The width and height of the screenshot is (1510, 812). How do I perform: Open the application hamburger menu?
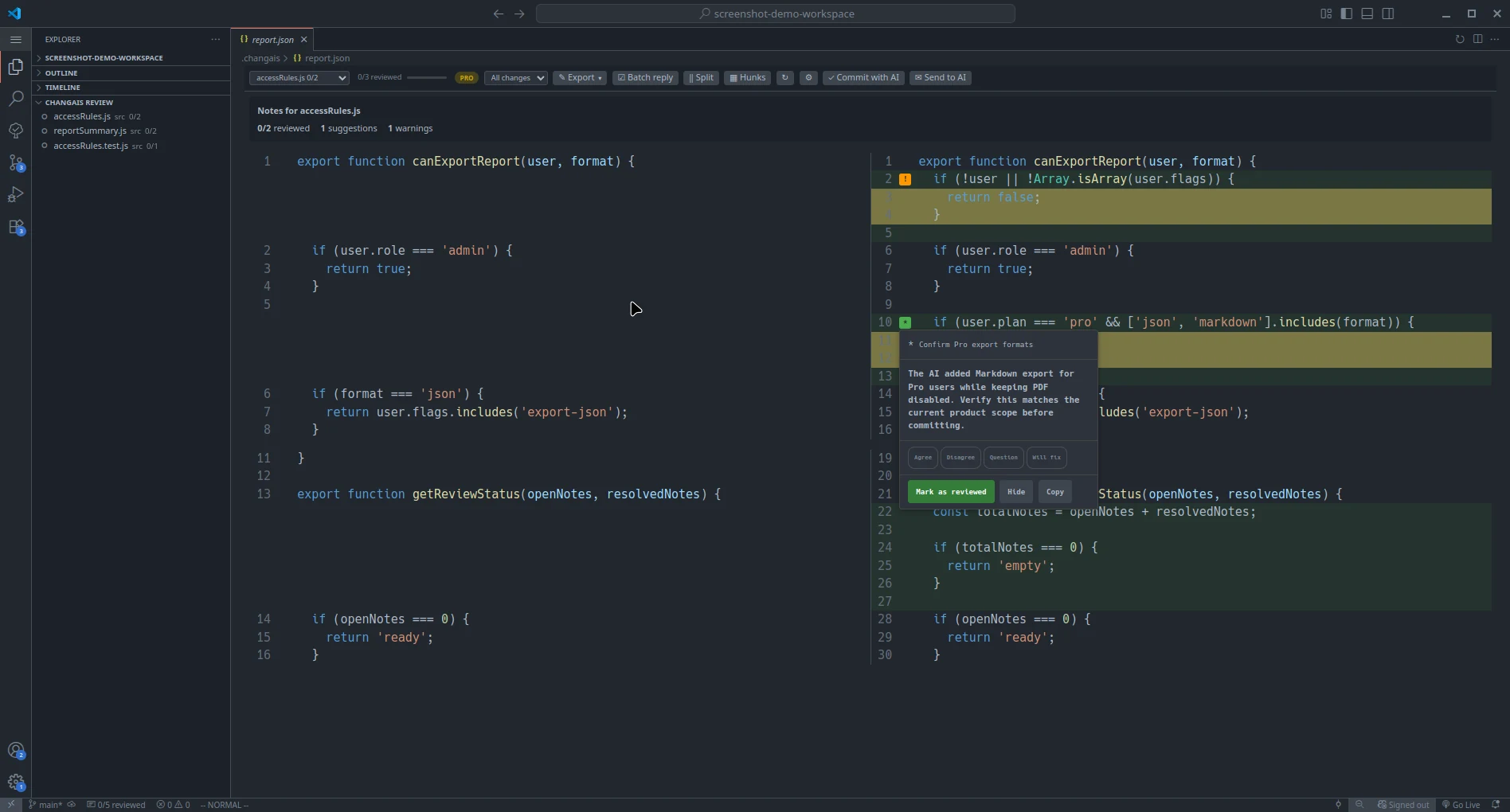pyautogui.click(x=16, y=39)
